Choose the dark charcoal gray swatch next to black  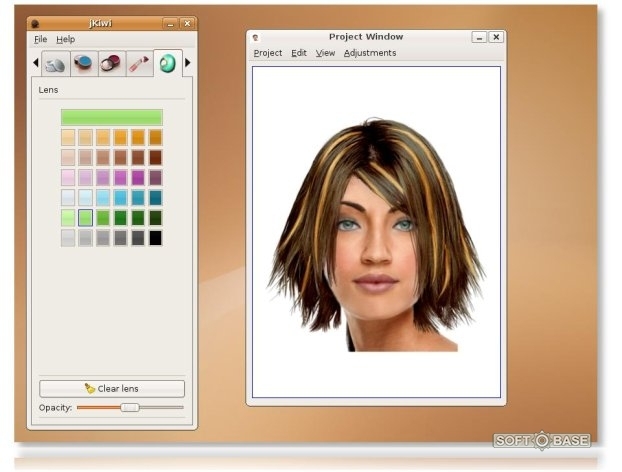click(x=138, y=238)
